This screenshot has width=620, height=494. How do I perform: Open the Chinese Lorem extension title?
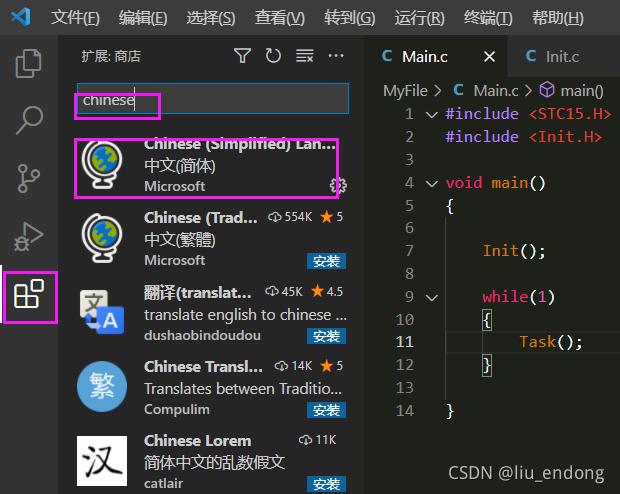coord(197,441)
